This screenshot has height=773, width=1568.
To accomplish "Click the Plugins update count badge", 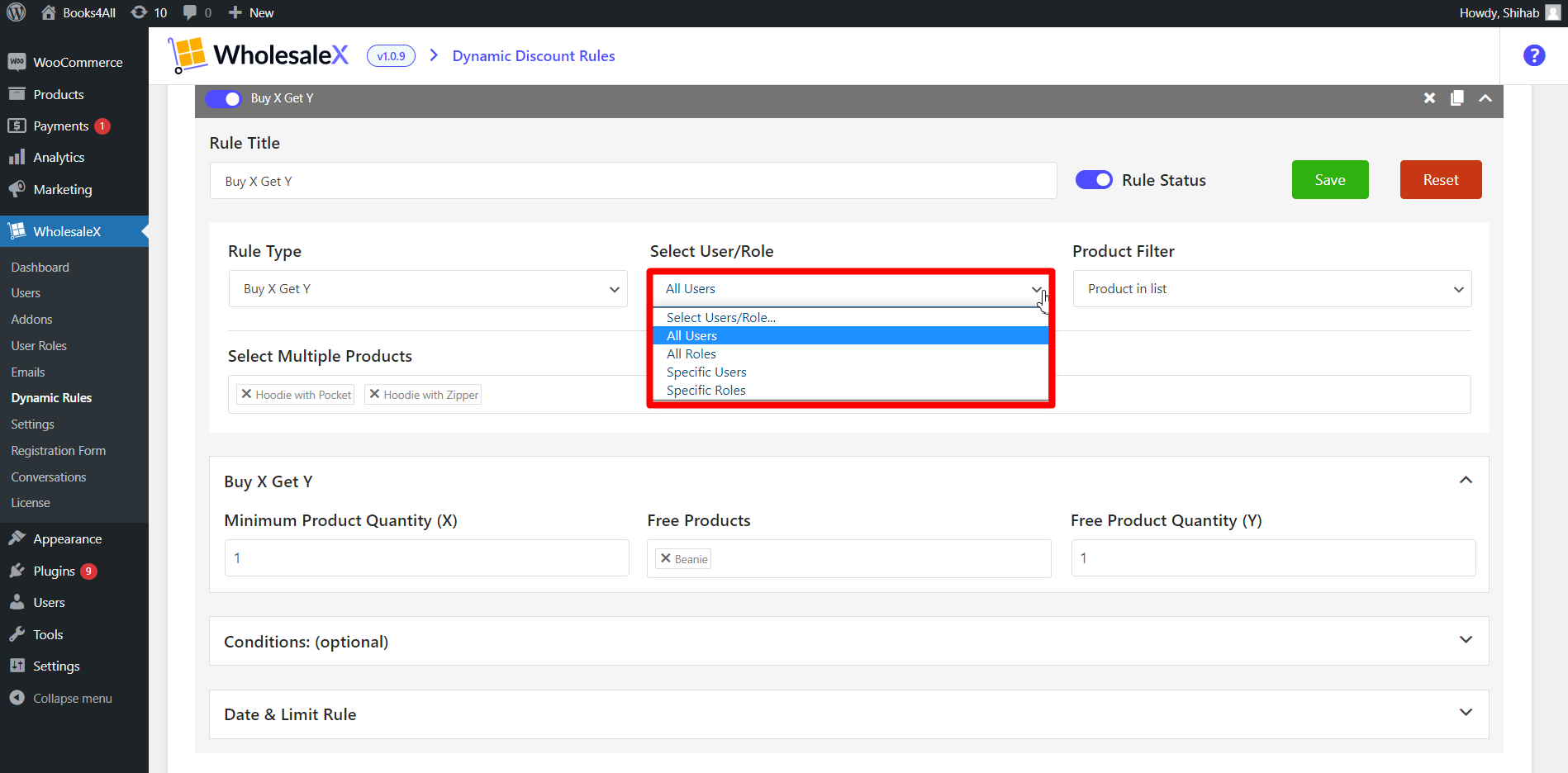I will pyautogui.click(x=88, y=571).
